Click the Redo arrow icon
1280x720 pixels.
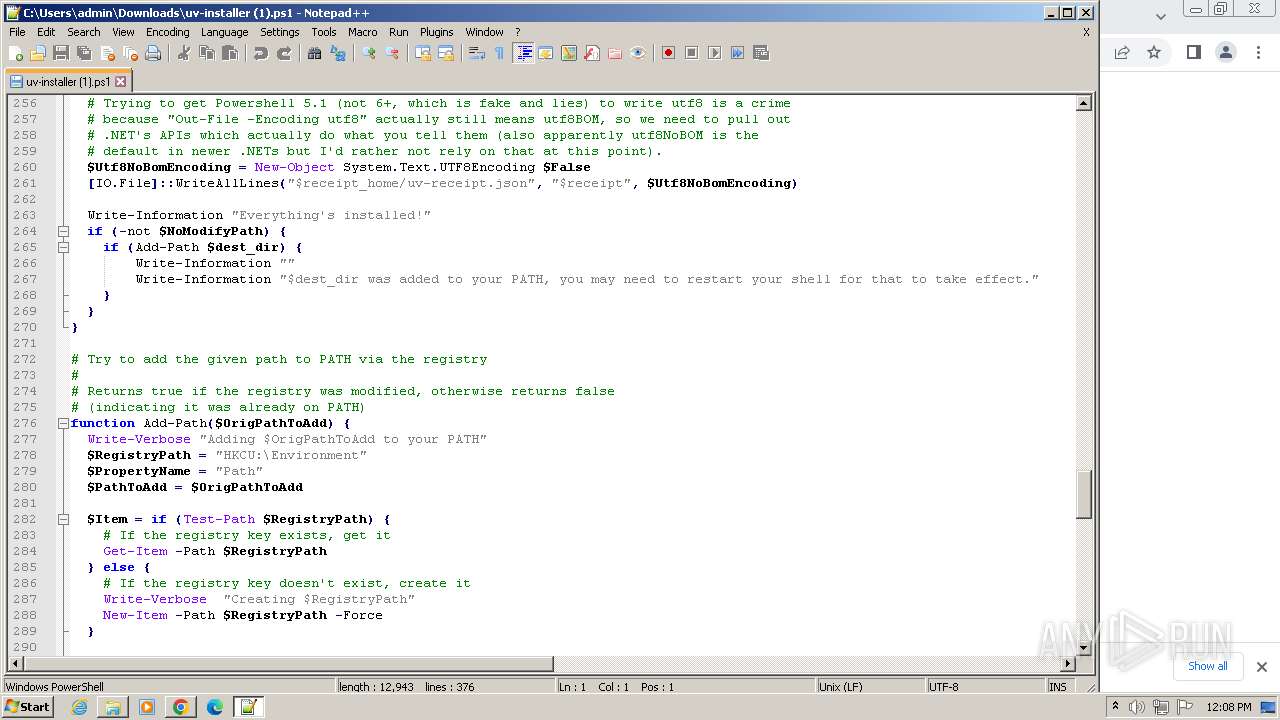(284, 53)
